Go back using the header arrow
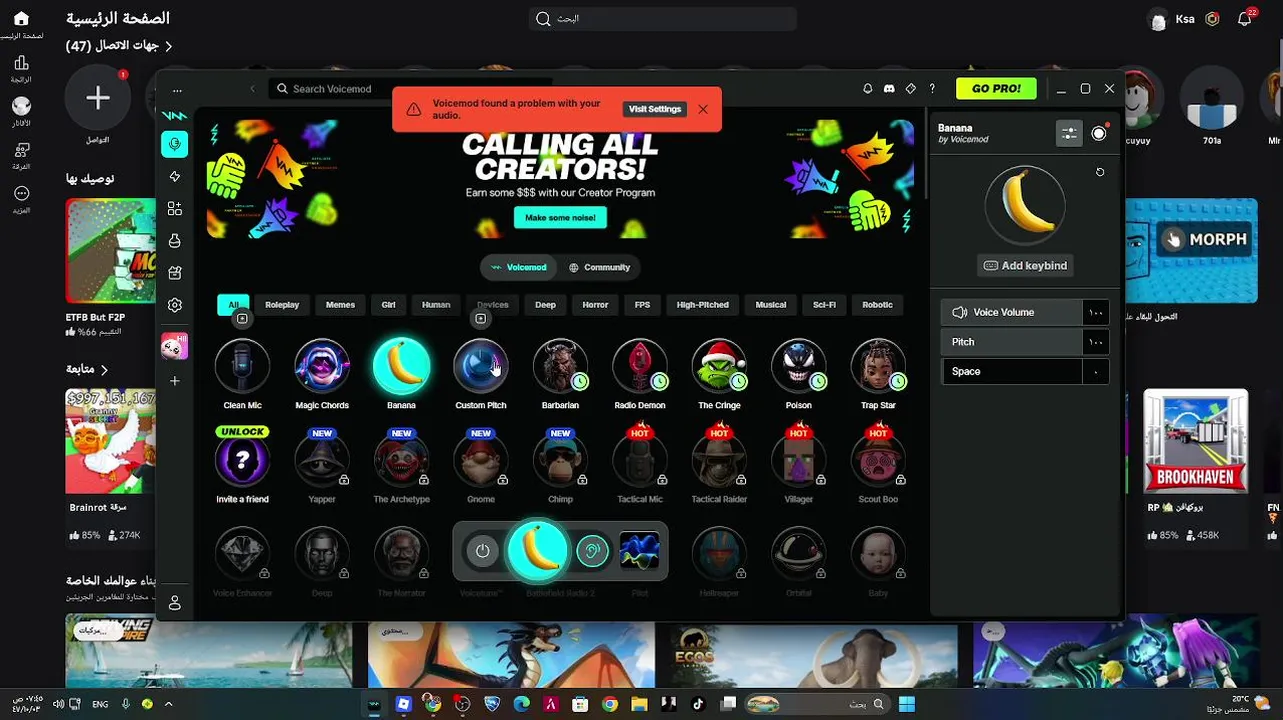Viewport: 1283px width, 720px height. (x=252, y=89)
